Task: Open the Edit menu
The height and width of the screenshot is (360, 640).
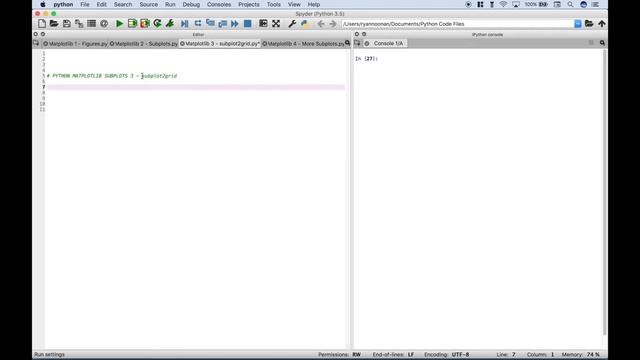Action: point(101,4)
